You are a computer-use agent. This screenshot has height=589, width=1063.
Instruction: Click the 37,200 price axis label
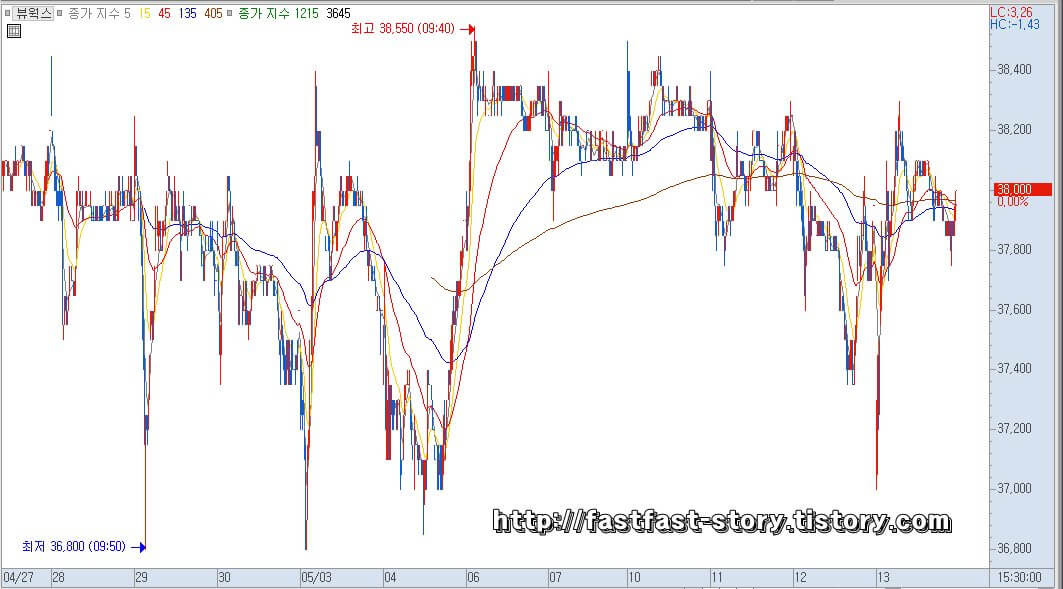click(x=1014, y=428)
